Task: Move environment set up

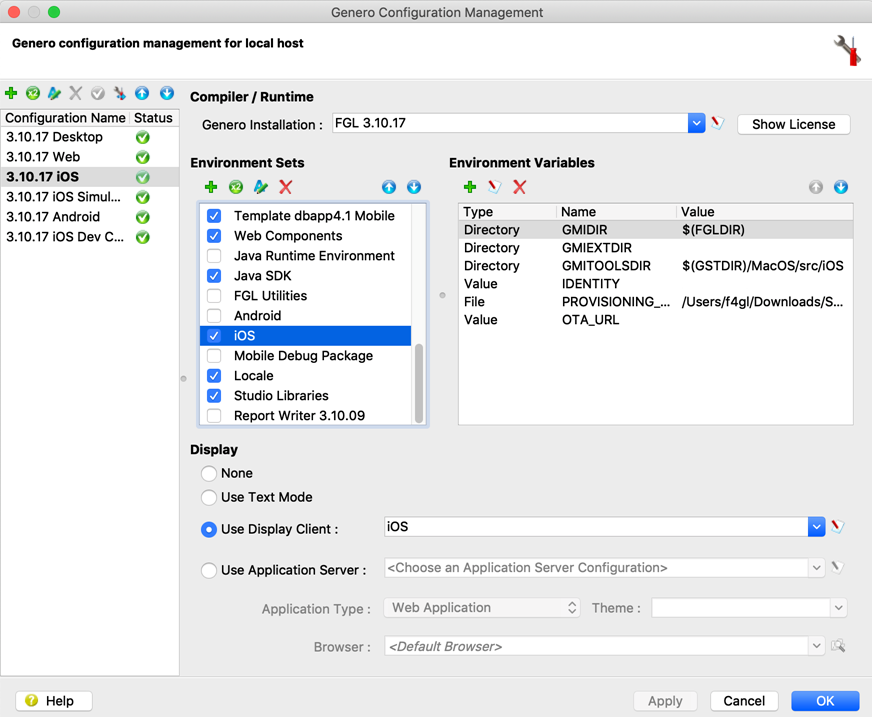Action: coord(389,187)
